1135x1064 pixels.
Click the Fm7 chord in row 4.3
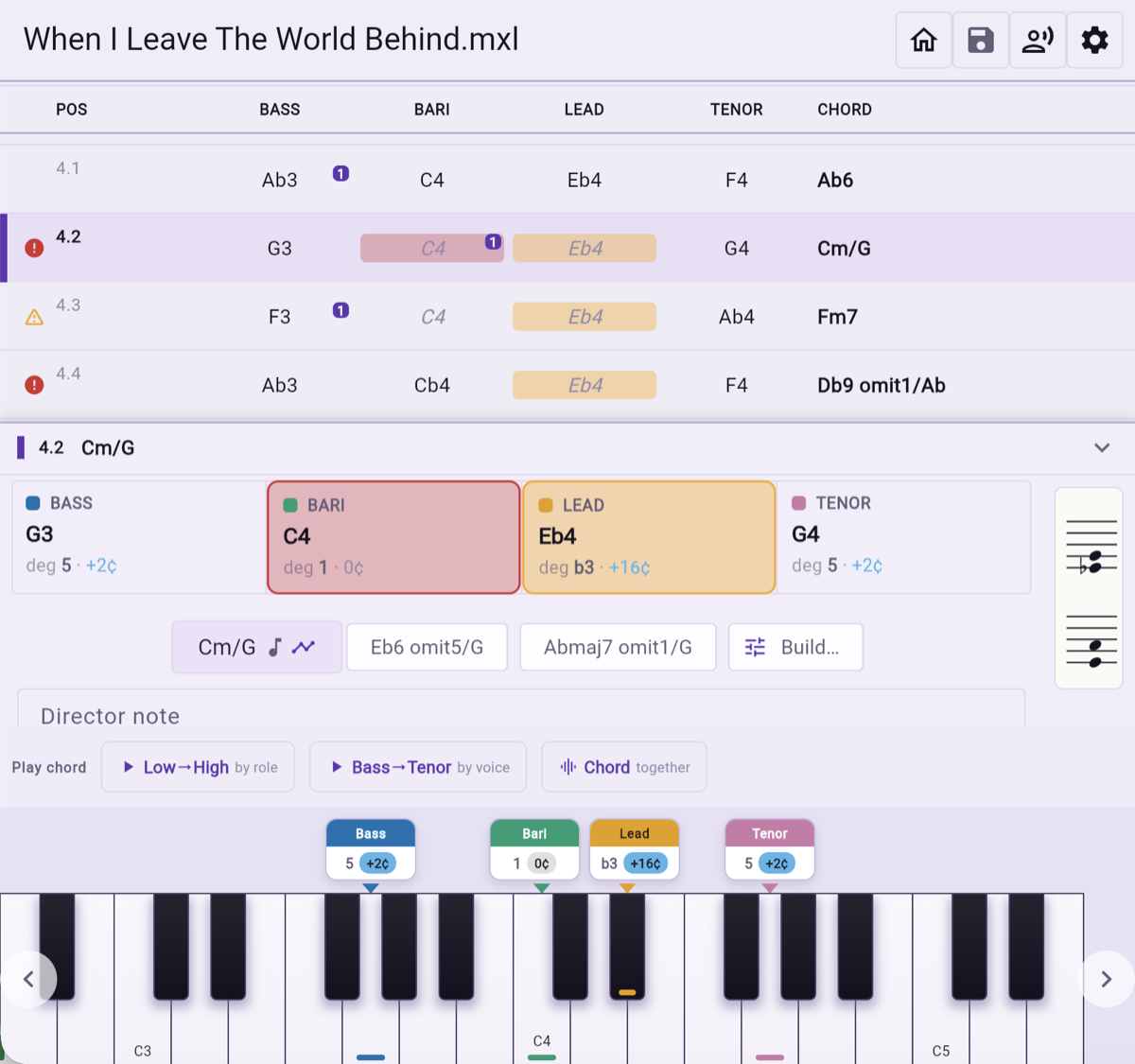(x=837, y=317)
